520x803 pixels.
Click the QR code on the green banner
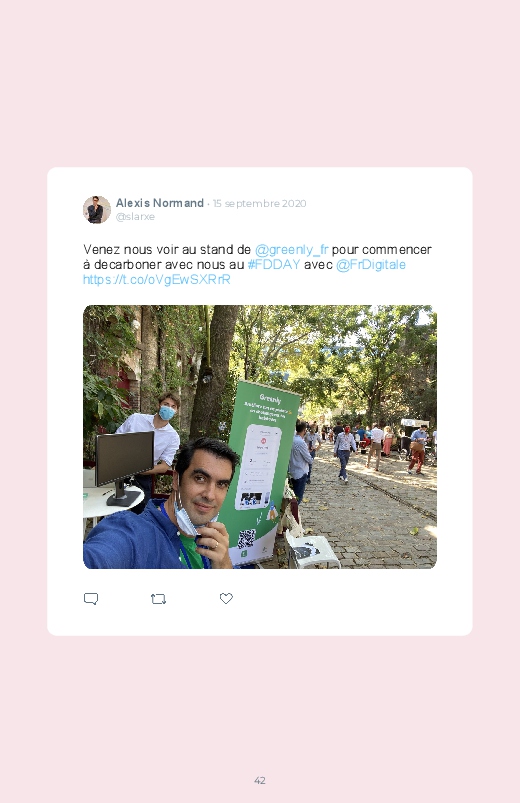(x=246, y=539)
